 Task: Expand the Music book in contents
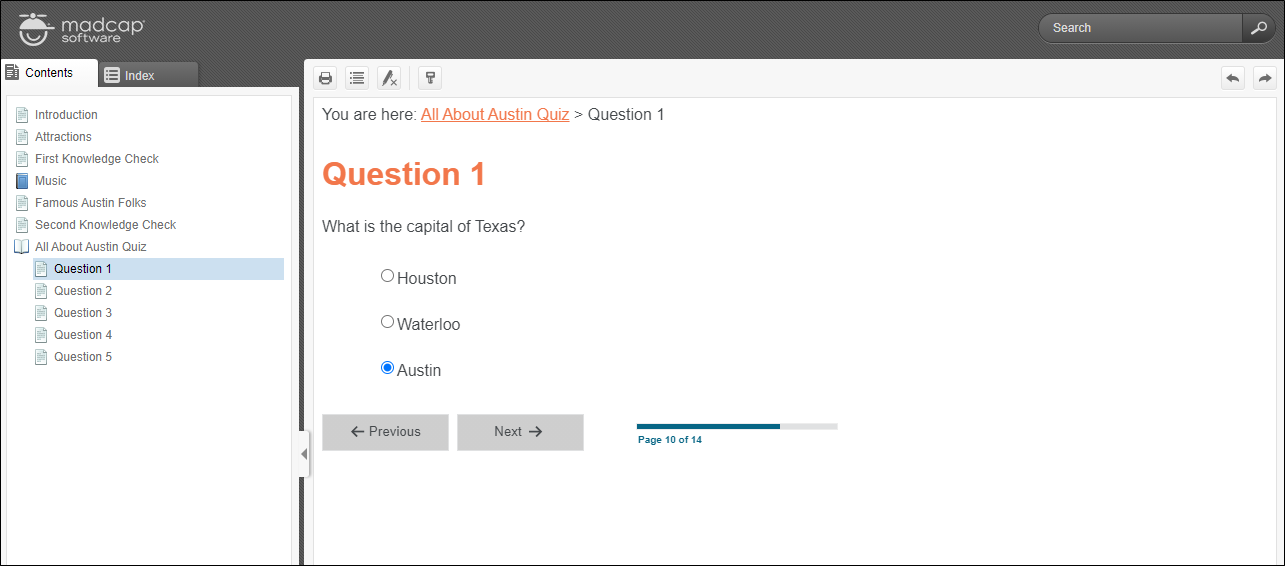point(22,181)
